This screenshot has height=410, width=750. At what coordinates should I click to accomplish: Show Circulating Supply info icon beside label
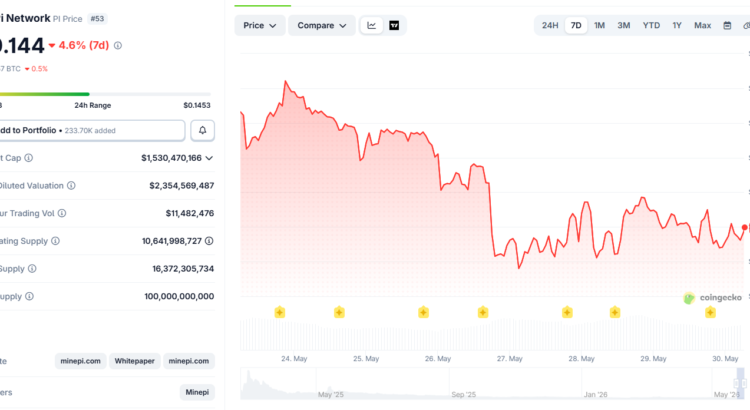pos(55,241)
